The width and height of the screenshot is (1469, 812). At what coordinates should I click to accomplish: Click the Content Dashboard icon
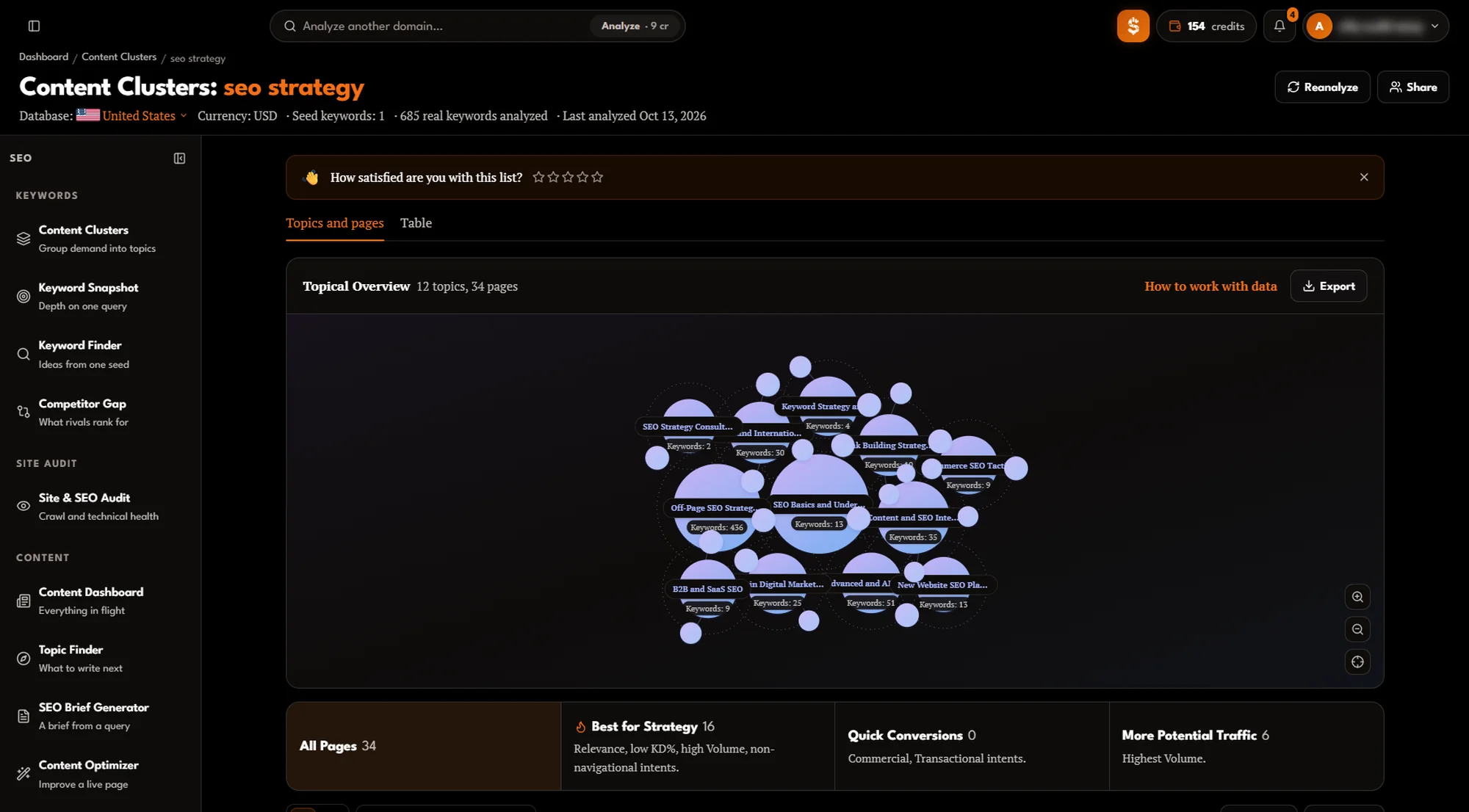[24, 601]
